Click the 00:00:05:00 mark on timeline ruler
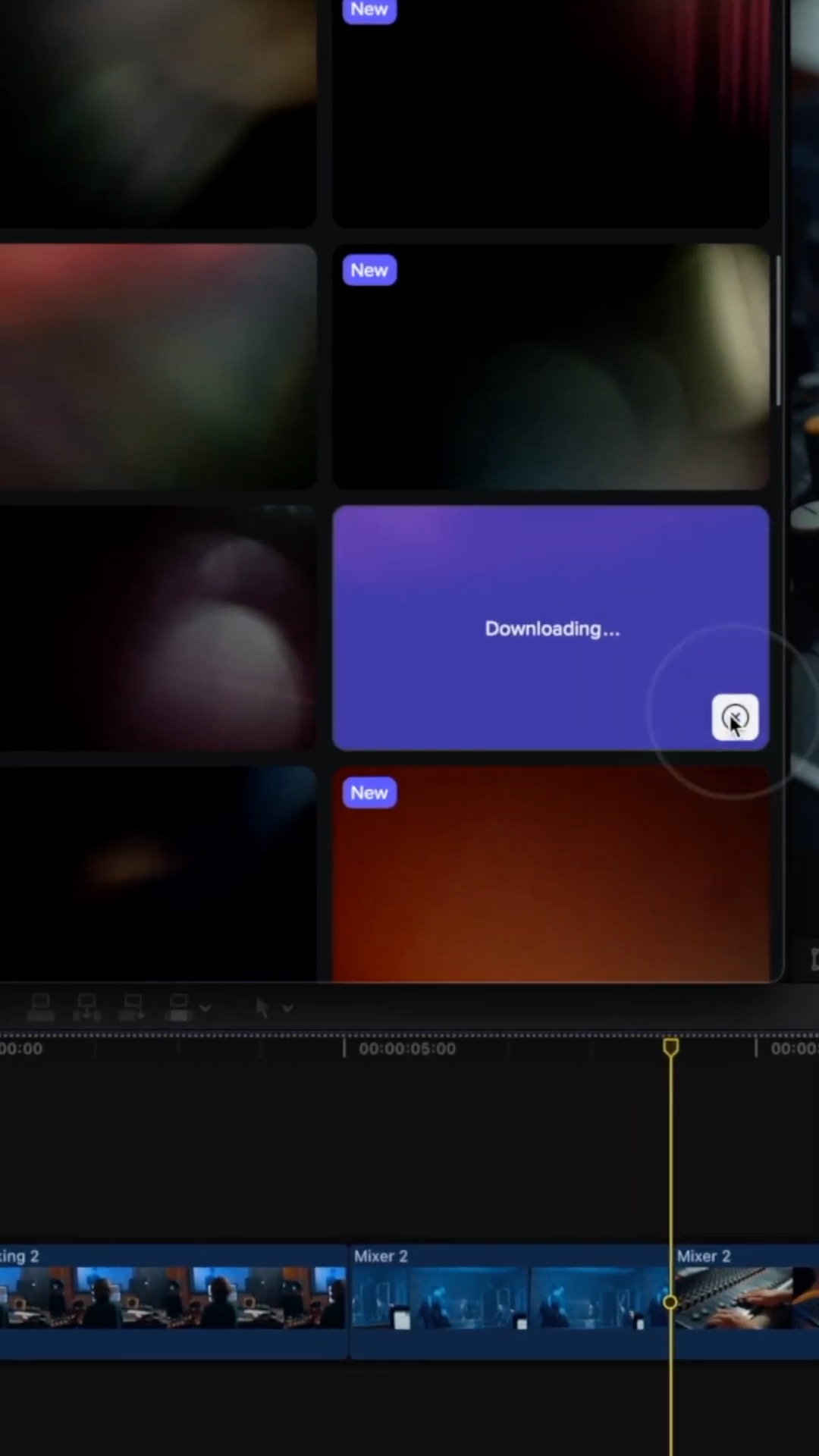 (x=345, y=1048)
